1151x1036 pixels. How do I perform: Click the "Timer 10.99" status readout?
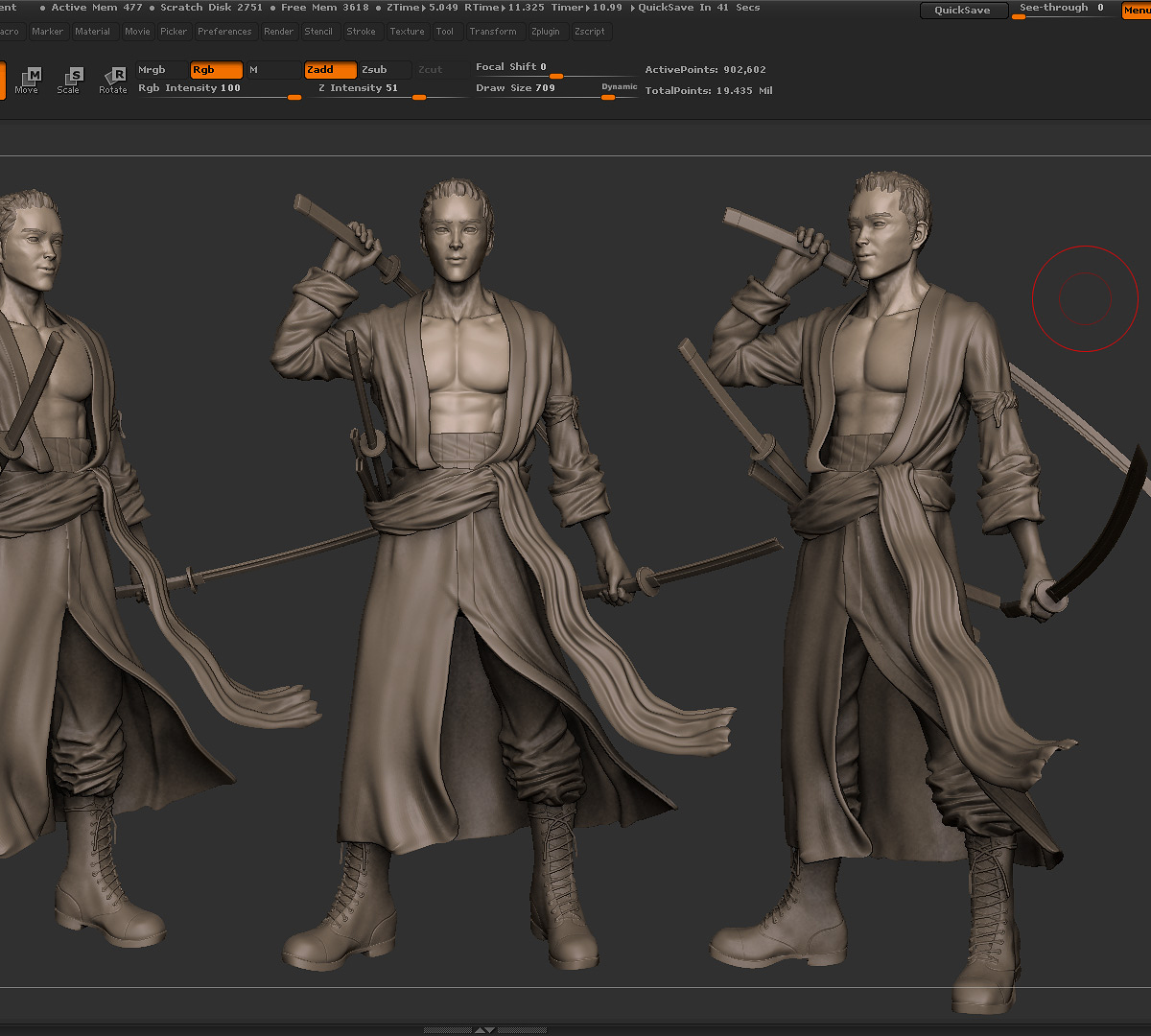(586, 8)
